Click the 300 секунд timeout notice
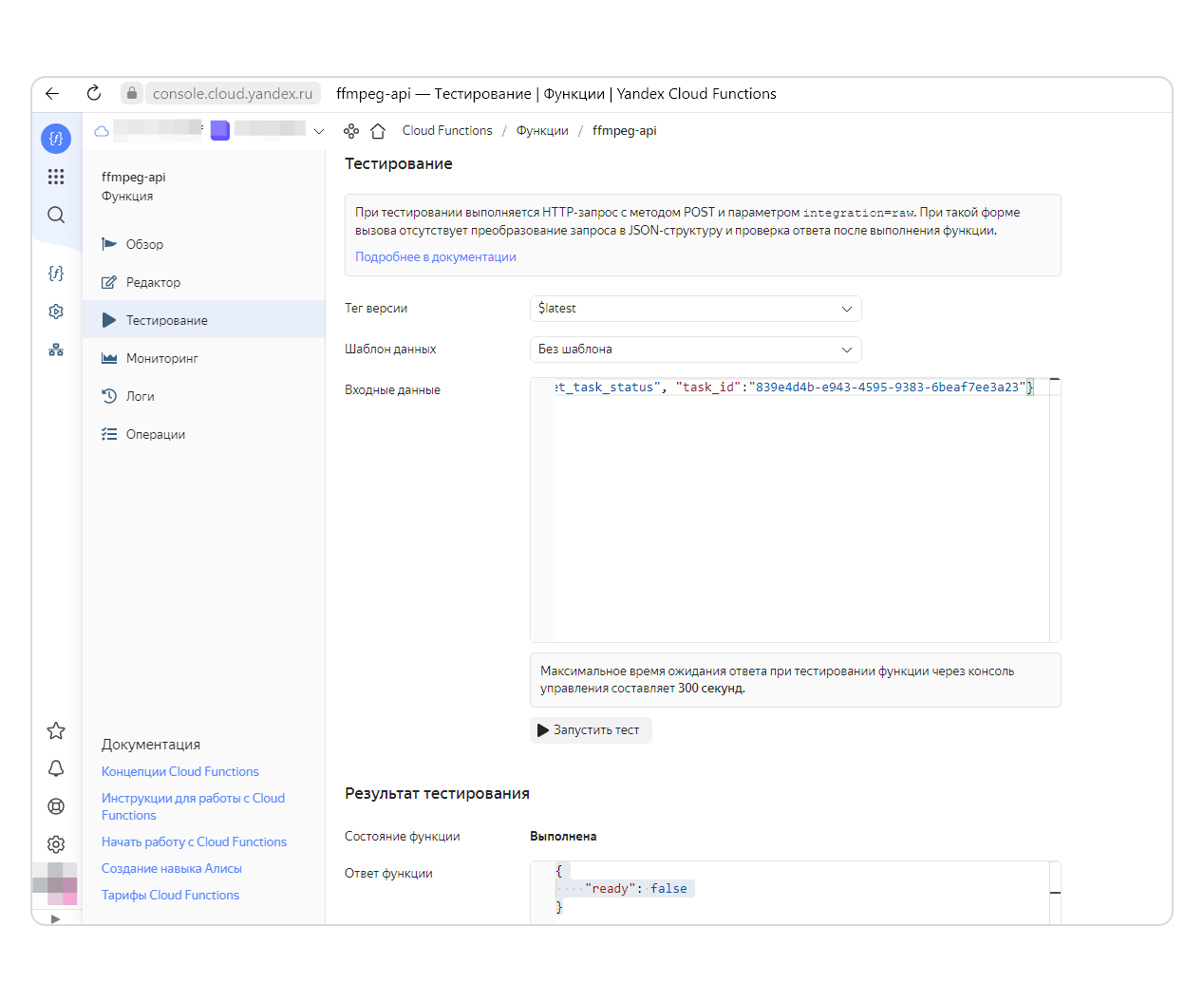 [x=796, y=680]
